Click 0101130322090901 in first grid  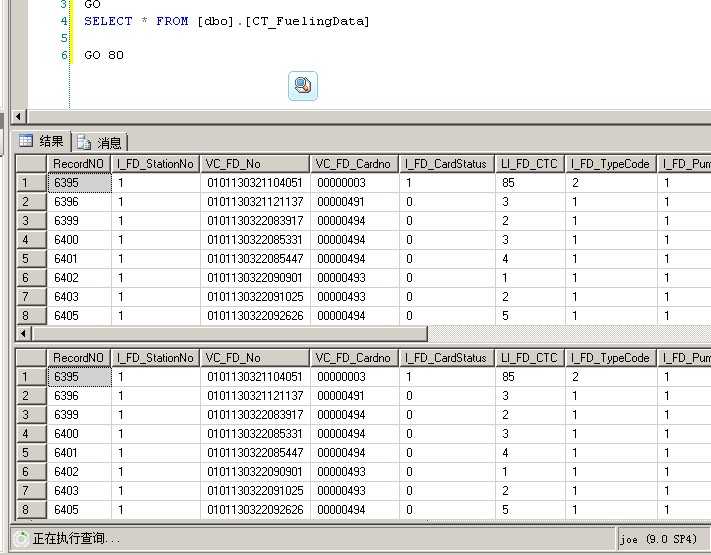(255, 278)
